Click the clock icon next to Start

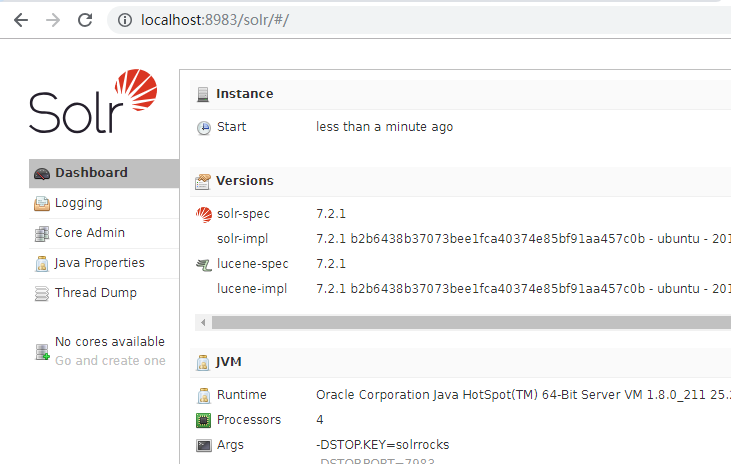pos(204,127)
